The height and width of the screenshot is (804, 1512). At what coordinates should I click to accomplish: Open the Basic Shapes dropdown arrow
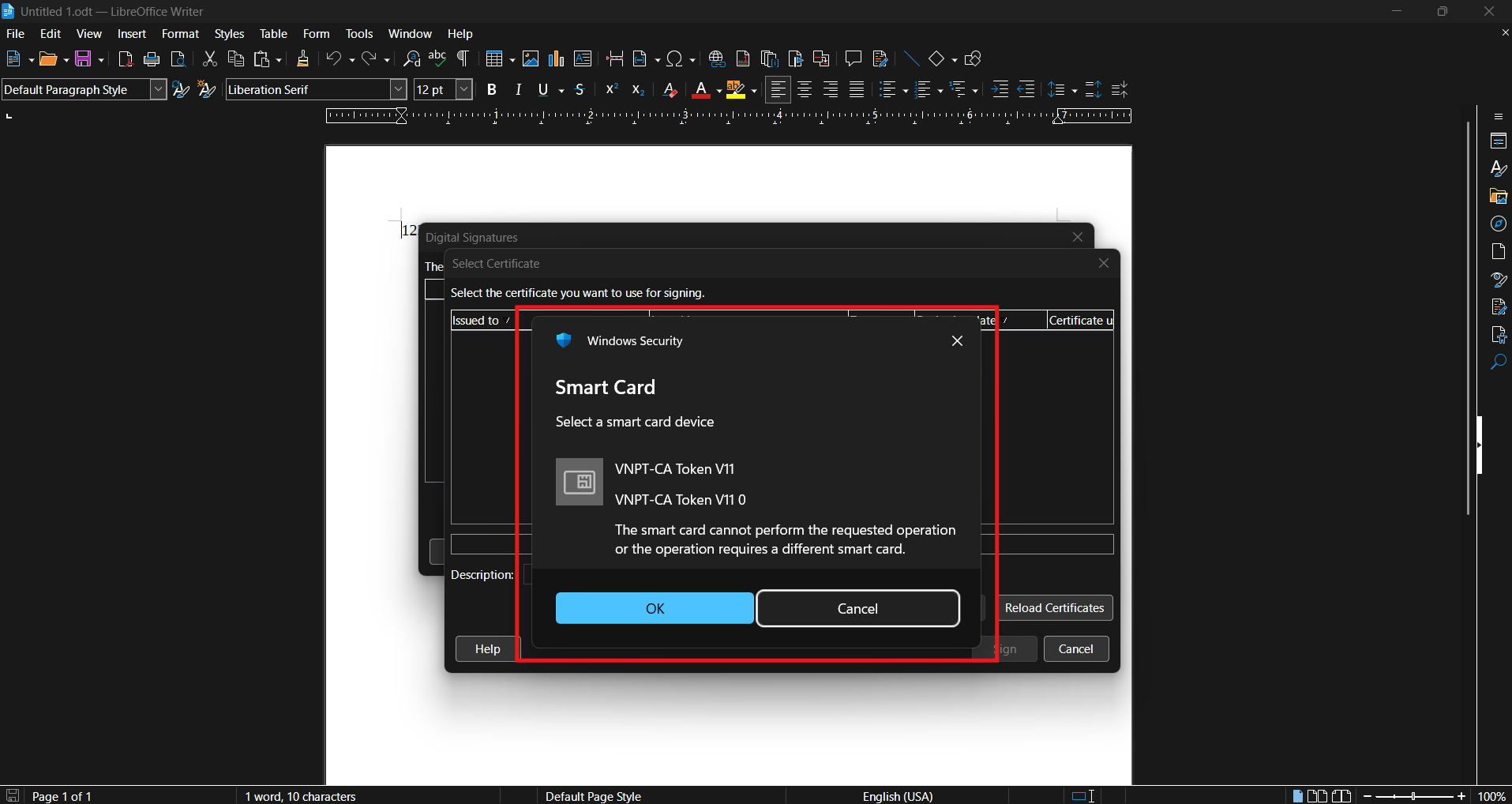pyautogui.click(x=955, y=60)
